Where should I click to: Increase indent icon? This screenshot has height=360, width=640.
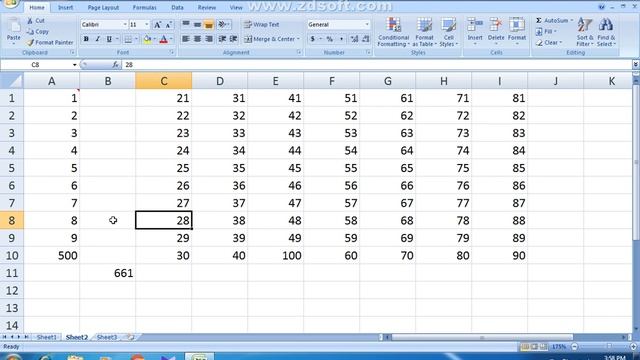point(234,39)
